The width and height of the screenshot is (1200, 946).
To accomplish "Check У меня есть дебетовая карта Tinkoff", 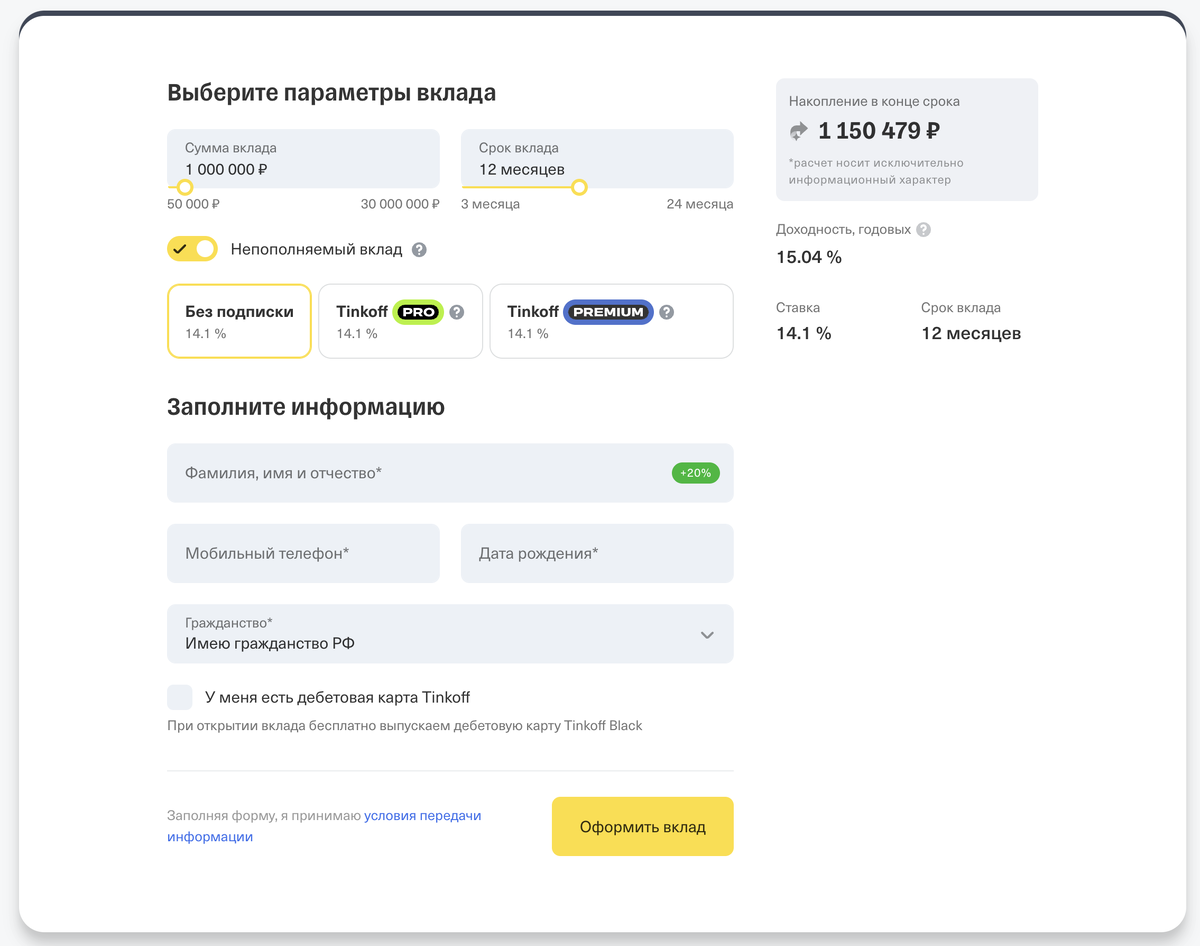I will 180,697.
